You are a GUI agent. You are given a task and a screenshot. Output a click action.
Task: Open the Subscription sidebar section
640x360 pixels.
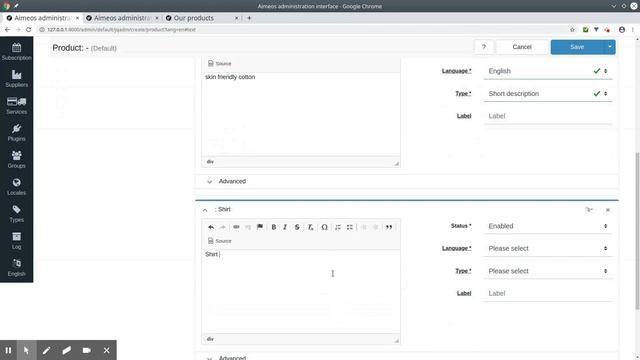[16, 52]
